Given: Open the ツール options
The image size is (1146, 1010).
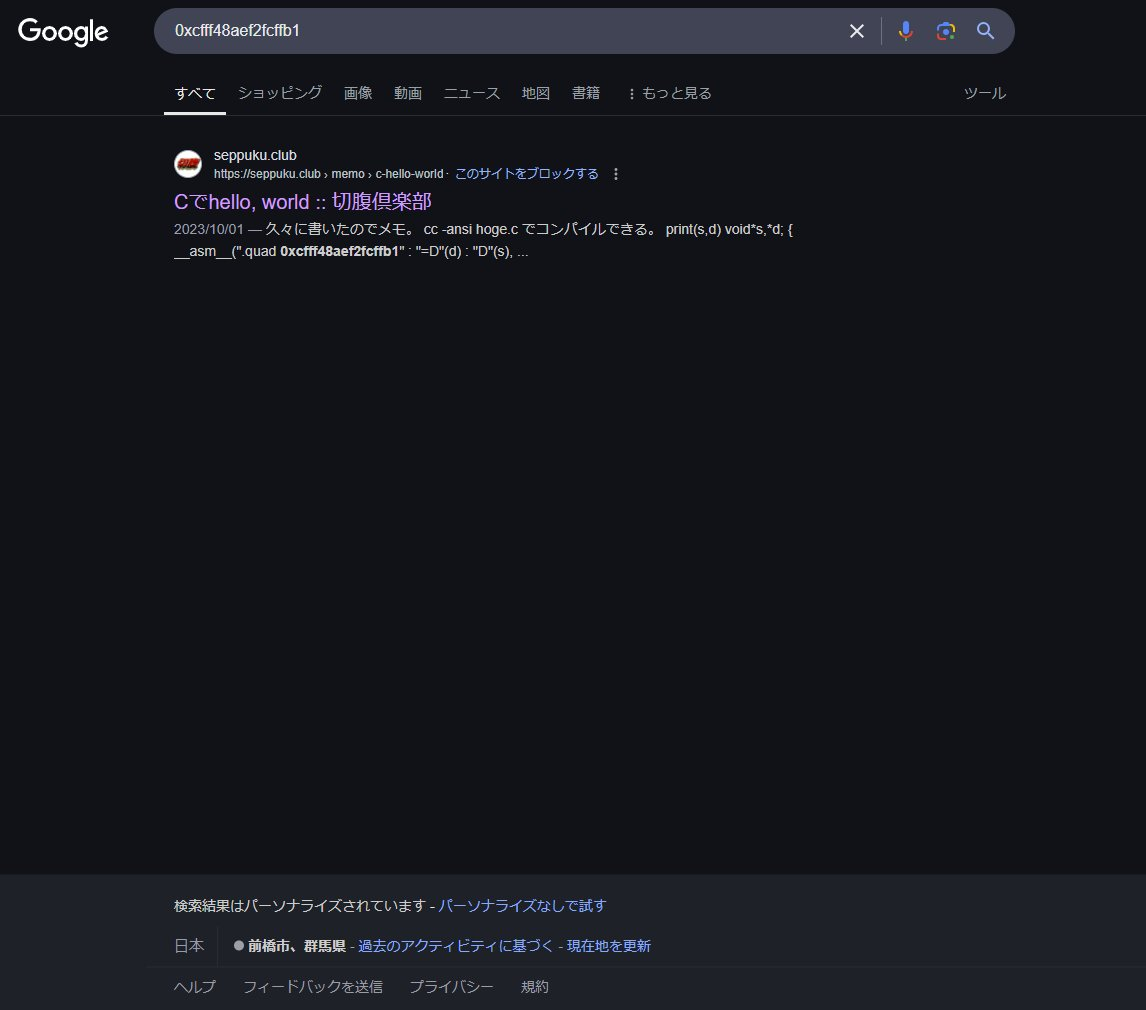Looking at the screenshot, I should (984, 92).
